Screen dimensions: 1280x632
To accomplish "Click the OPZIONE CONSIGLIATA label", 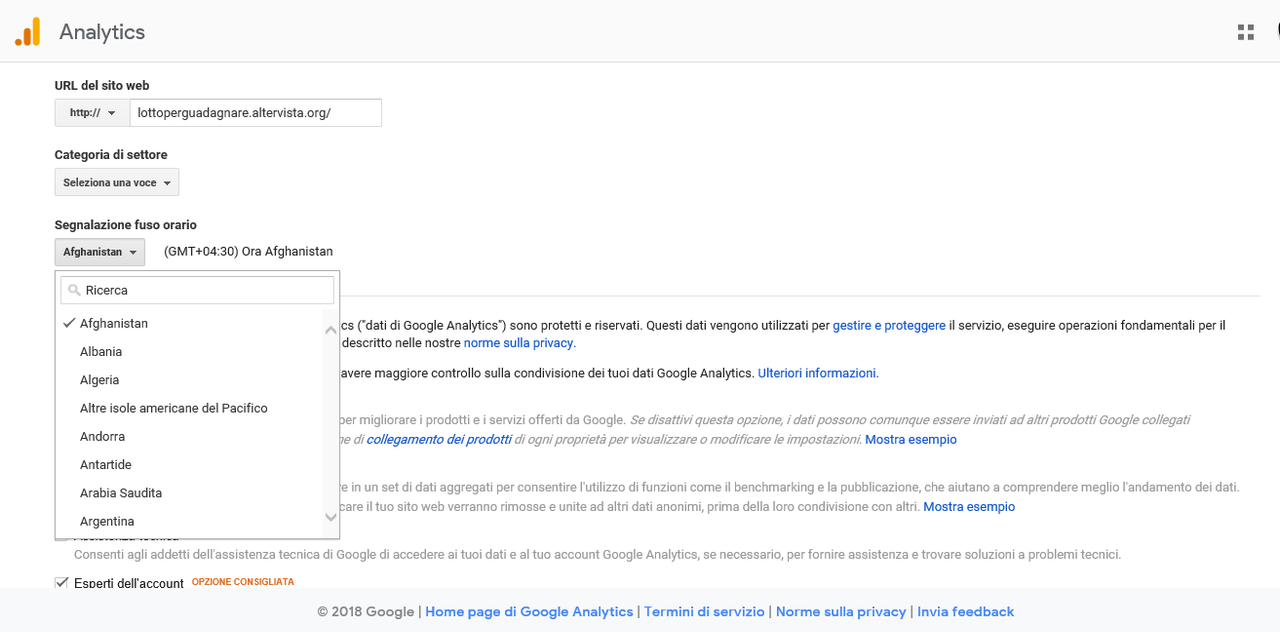I will coord(243,582).
